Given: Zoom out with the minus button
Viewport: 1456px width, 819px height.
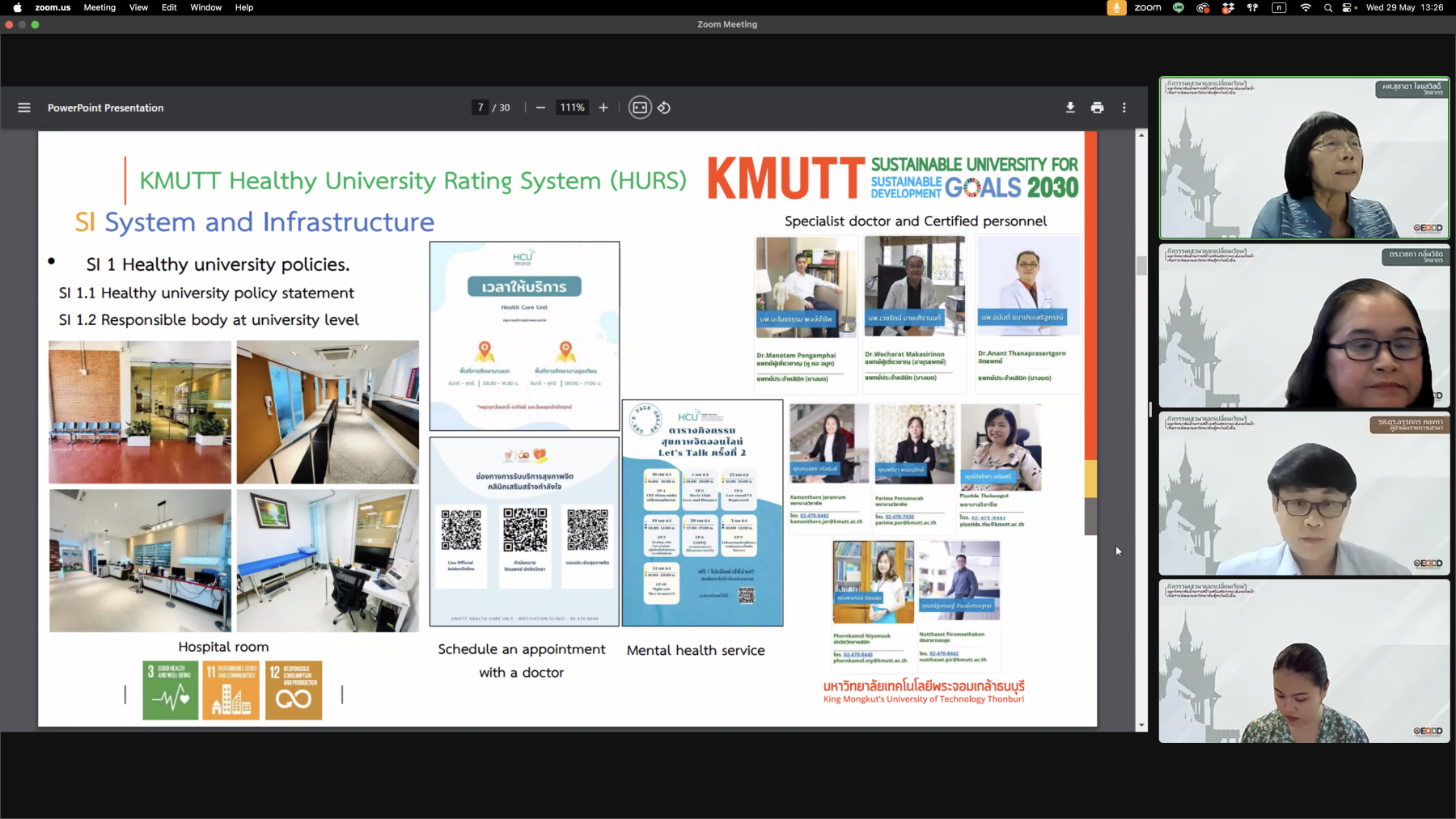Looking at the screenshot, I should 540,108.
